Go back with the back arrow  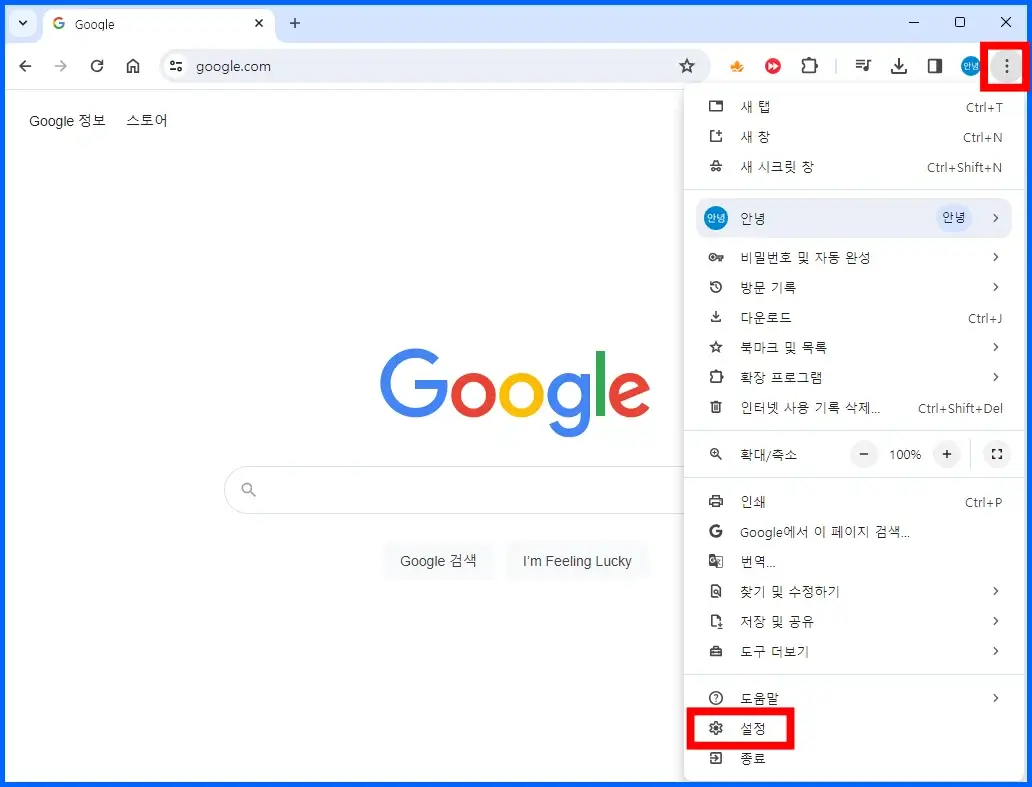pyautogui.click(x=25, y=66)
